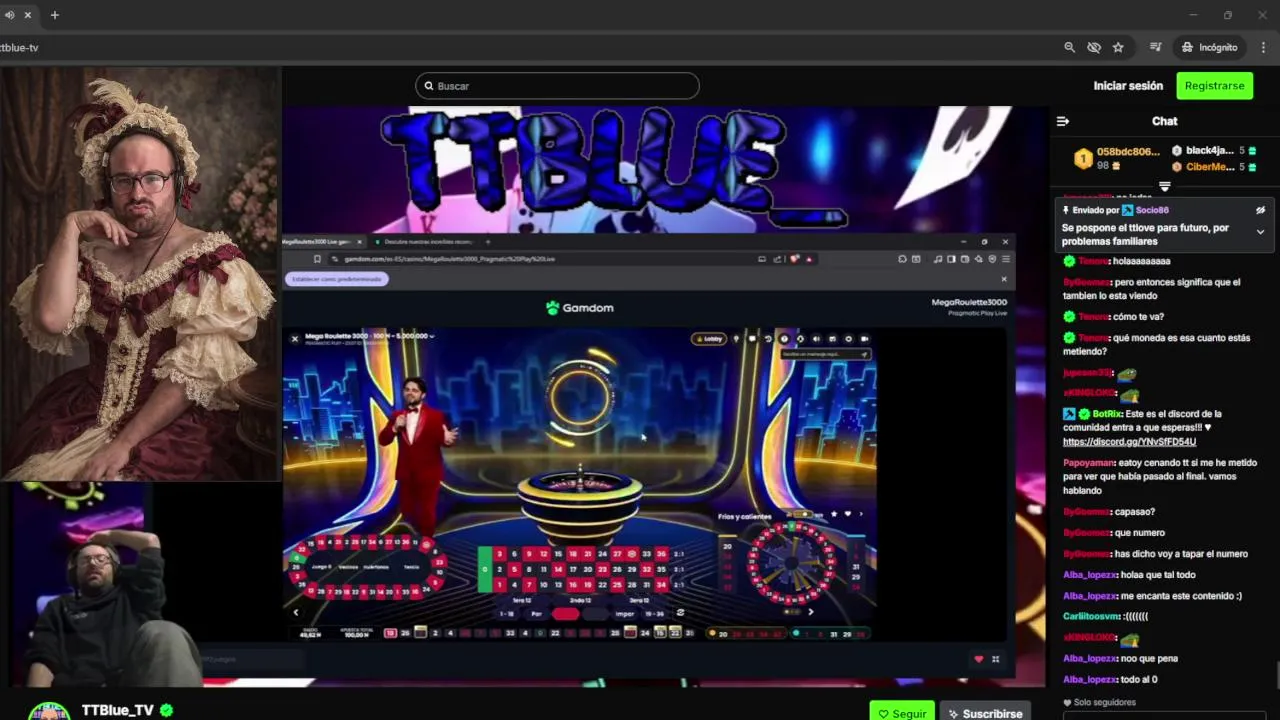Screen dimensions: 1280x720
Task: Click the Suscribirse button
Action: pos(985,713)
